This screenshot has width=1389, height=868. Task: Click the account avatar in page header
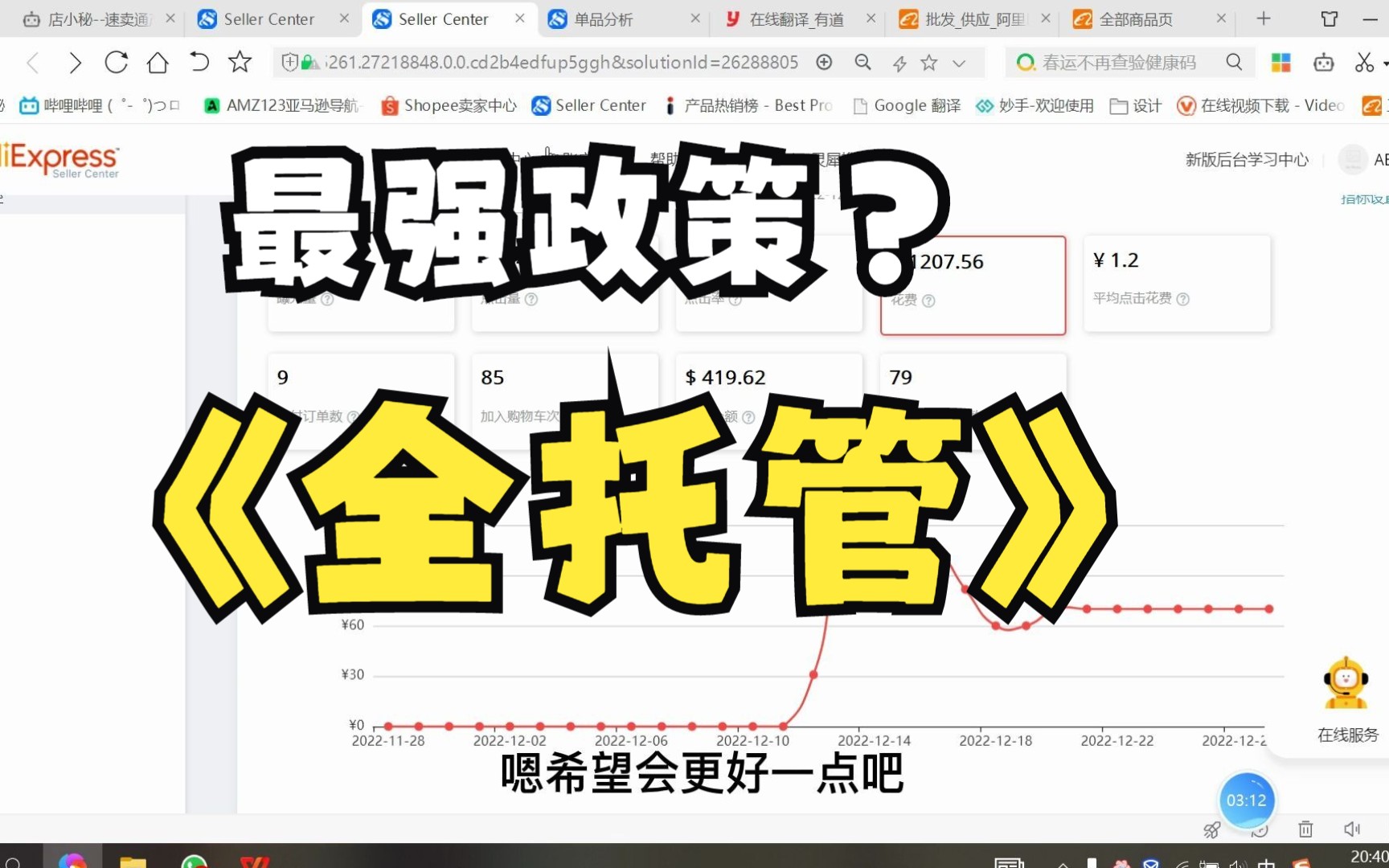point(1353,159)
